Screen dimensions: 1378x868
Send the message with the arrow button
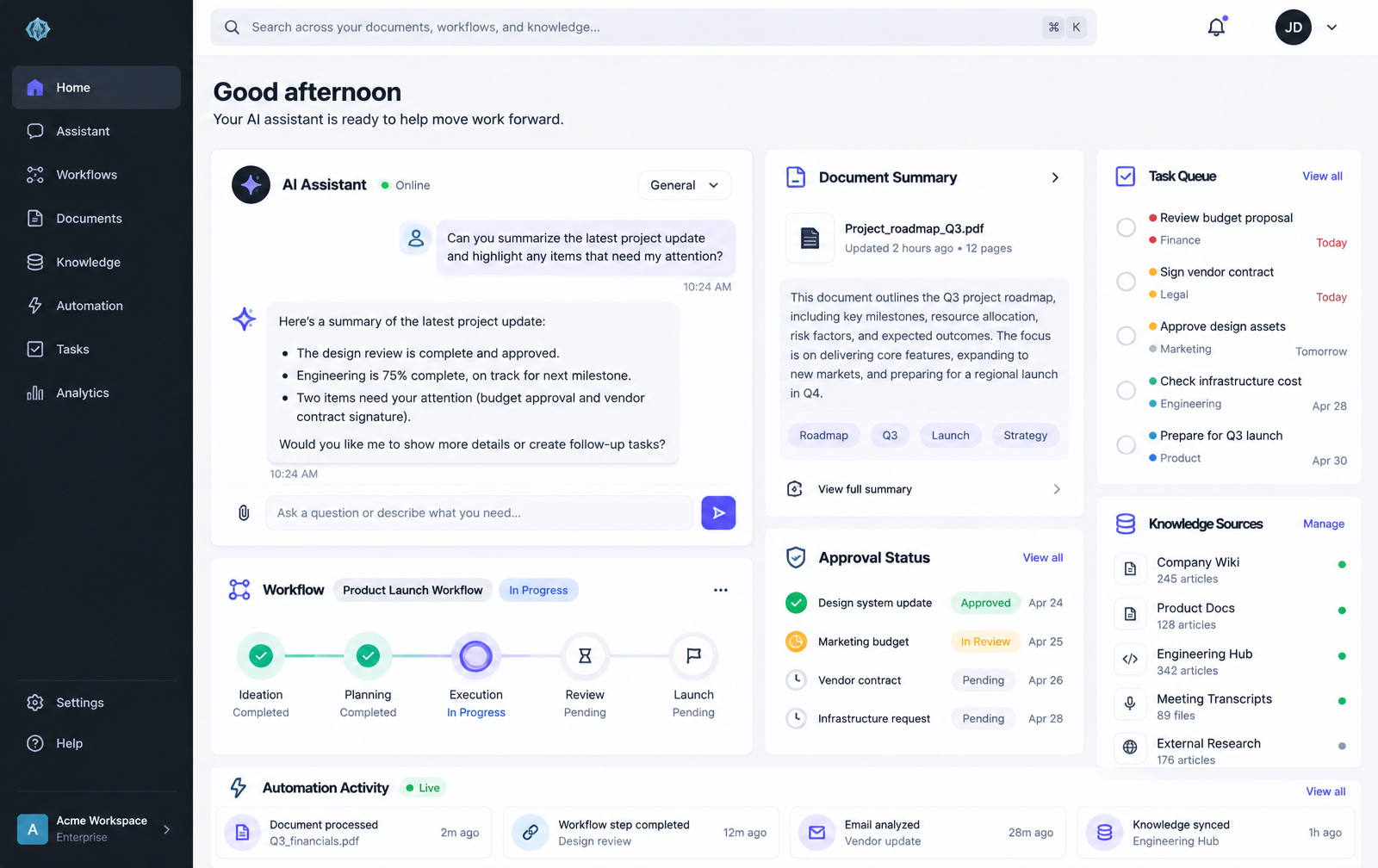point(718,512)
